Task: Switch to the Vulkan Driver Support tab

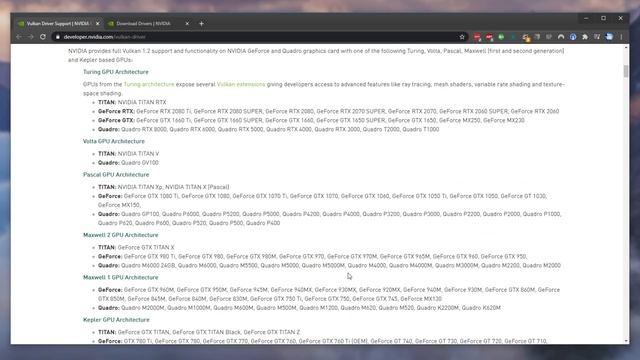Action: tap(59, 24)
